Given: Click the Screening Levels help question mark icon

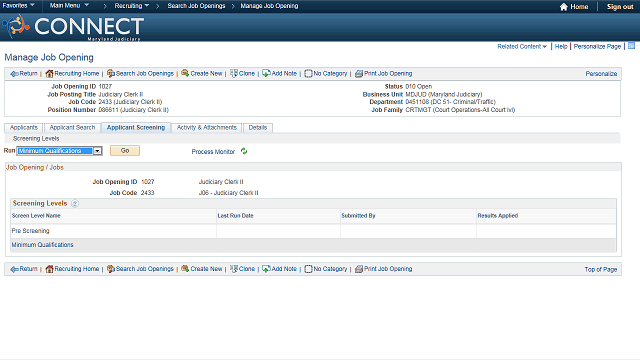Looking at the screenshot, I should pyautogui.click(x=75, y=203).
